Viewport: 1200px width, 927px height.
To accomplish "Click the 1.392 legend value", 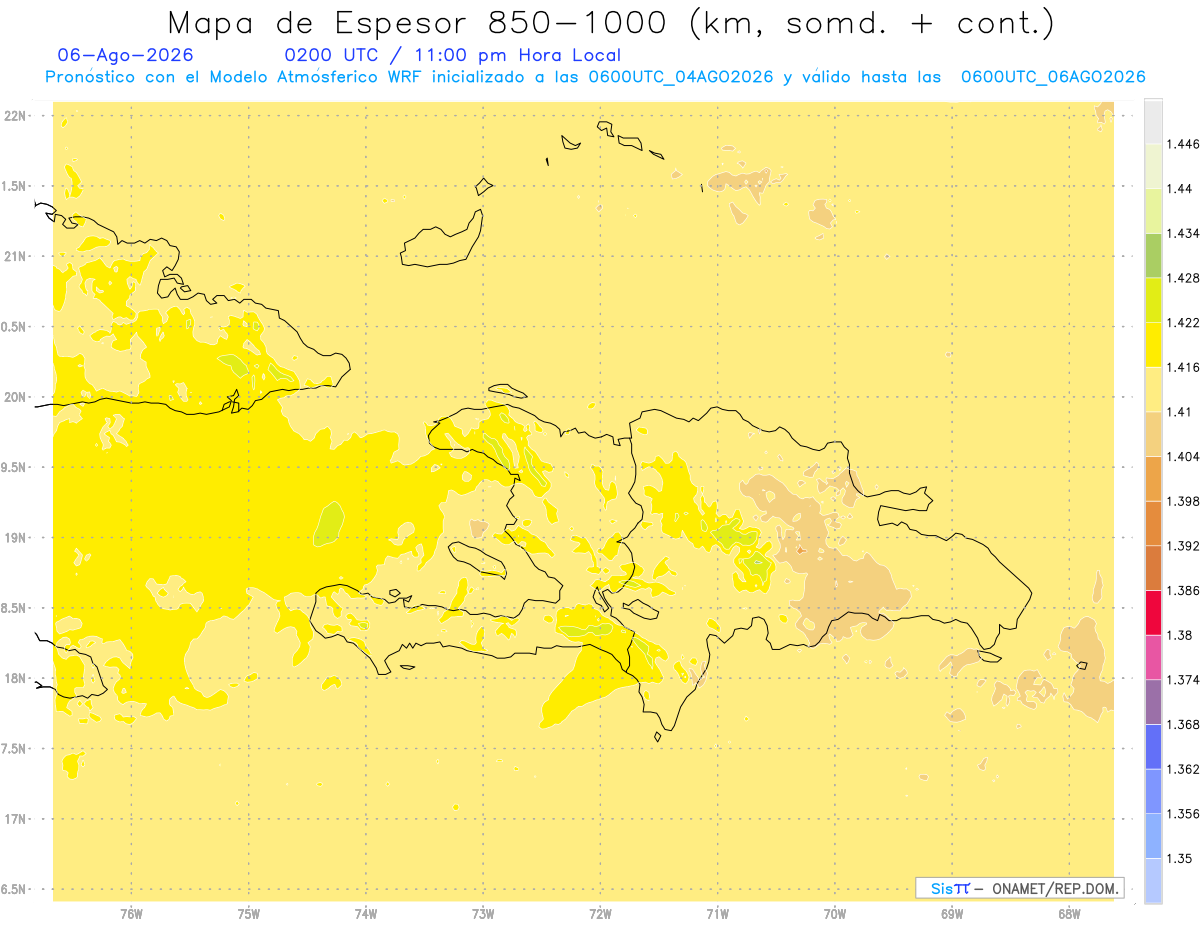I will (x=1184, y=546).
